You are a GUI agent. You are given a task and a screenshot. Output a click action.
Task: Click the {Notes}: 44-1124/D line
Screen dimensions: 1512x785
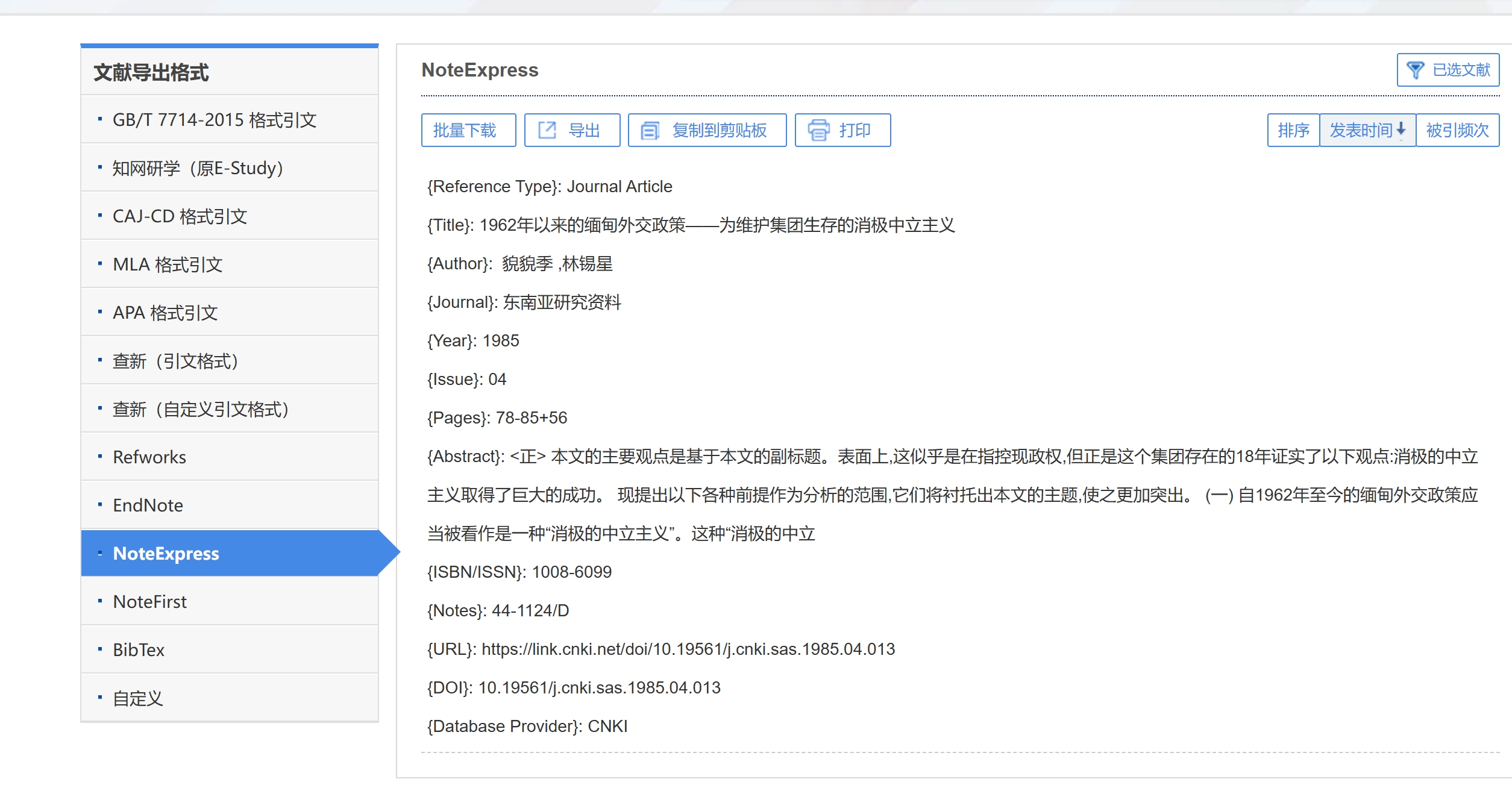click(x=498, y=611)
